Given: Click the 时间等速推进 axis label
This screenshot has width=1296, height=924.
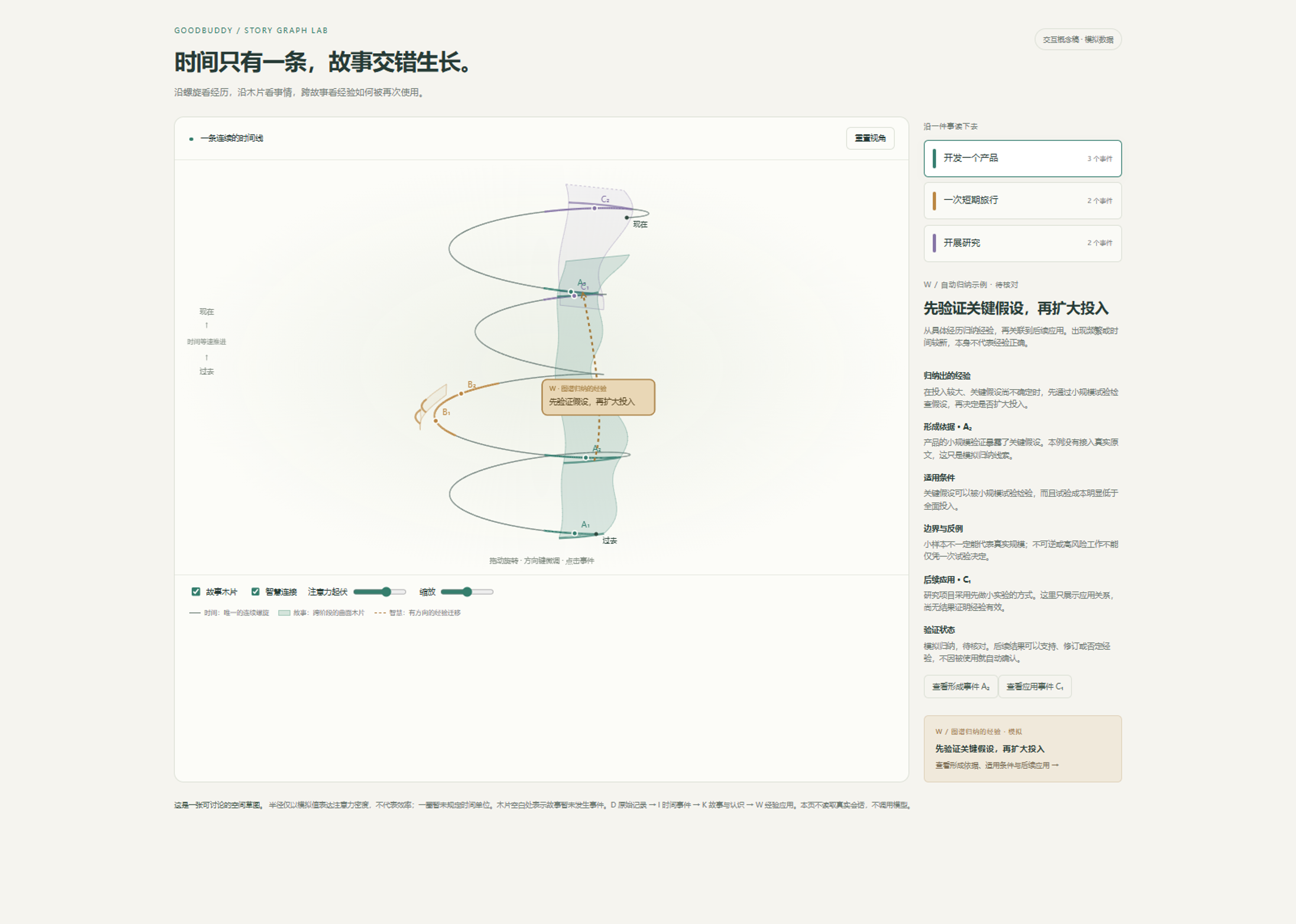Looking at the screenshot, I should pyautogui.click(x=207, y=342).
